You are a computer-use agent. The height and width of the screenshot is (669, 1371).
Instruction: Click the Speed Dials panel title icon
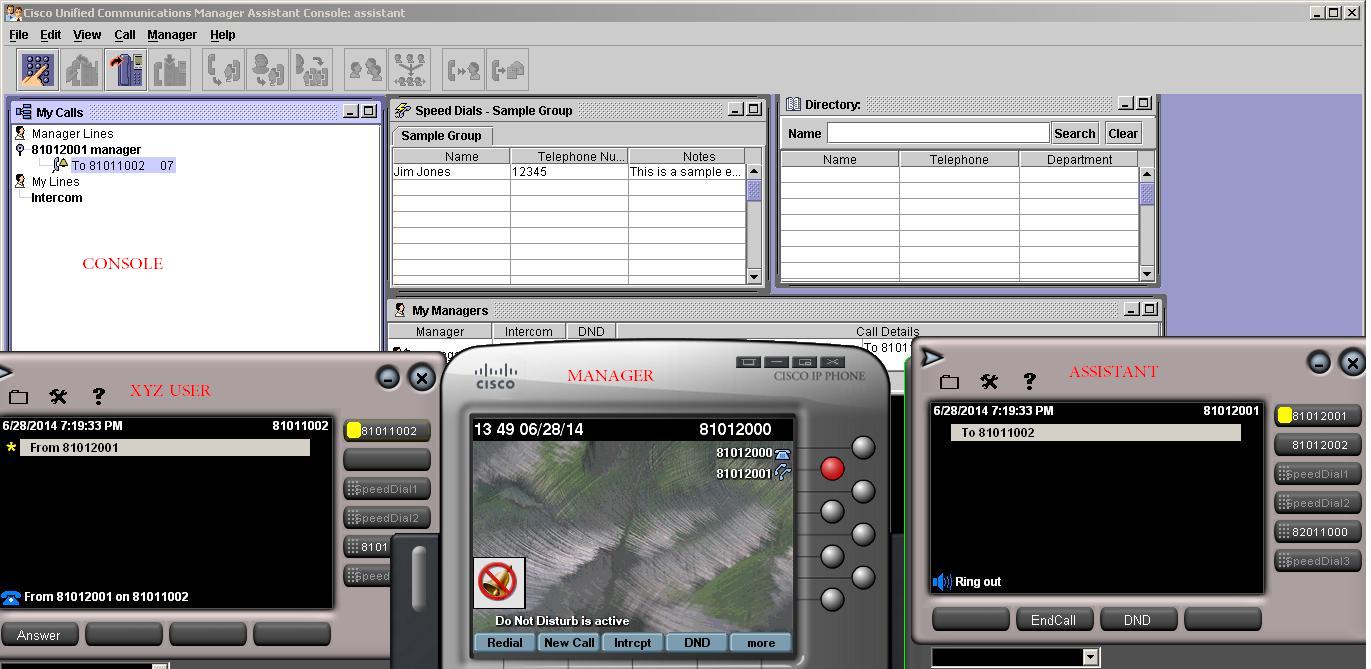[402, 110]
